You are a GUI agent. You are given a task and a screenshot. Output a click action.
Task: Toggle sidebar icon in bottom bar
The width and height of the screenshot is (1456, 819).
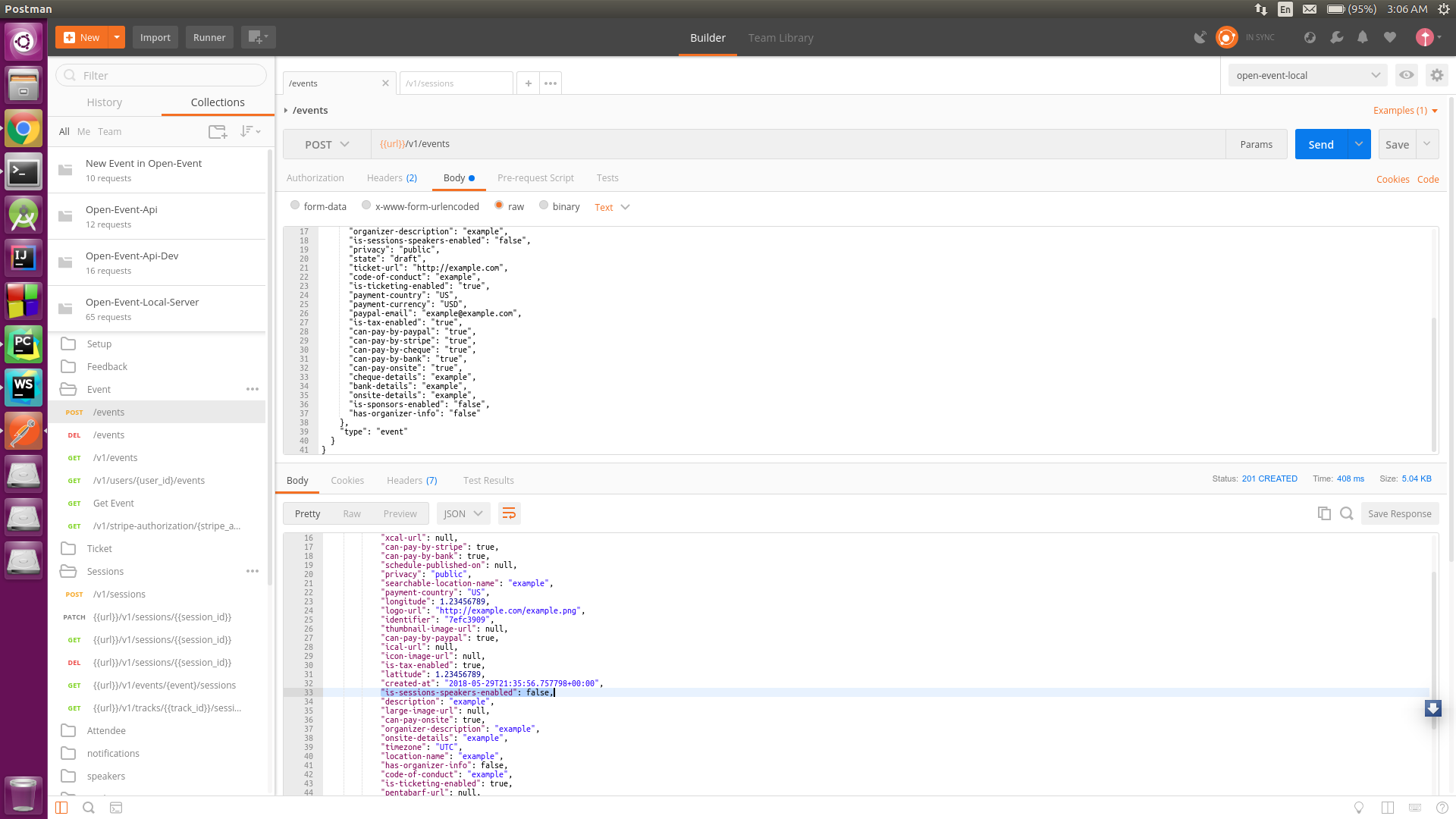(61, 808)
